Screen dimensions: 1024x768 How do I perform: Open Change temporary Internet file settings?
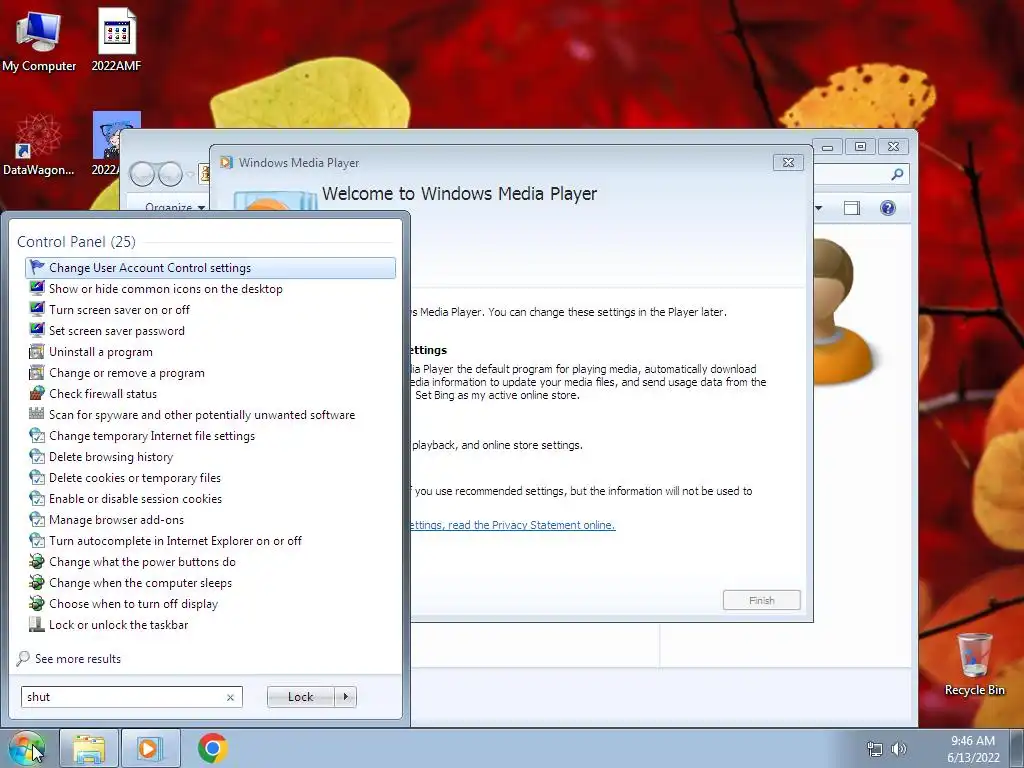pos(210,436)
